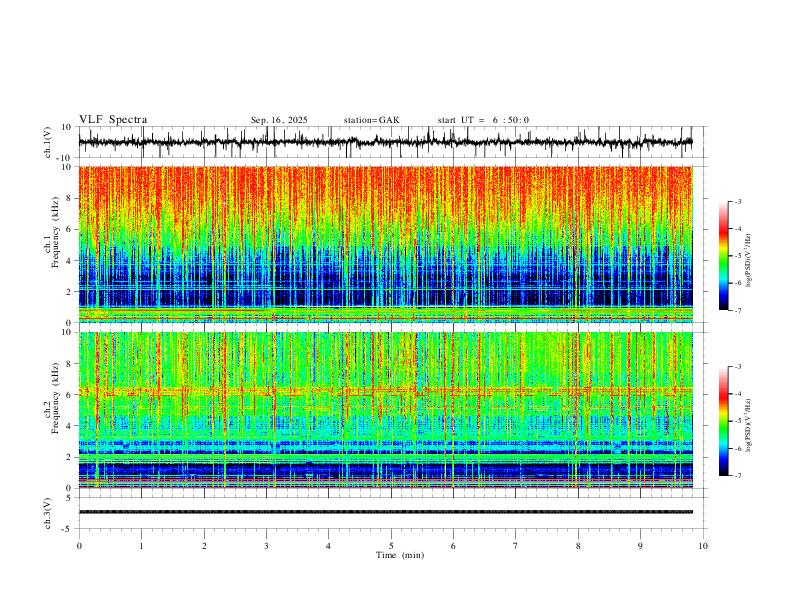Click time axis tick label "7"
Image resolution: width=792 pixels, height=612 pixels.
(516, 546)
